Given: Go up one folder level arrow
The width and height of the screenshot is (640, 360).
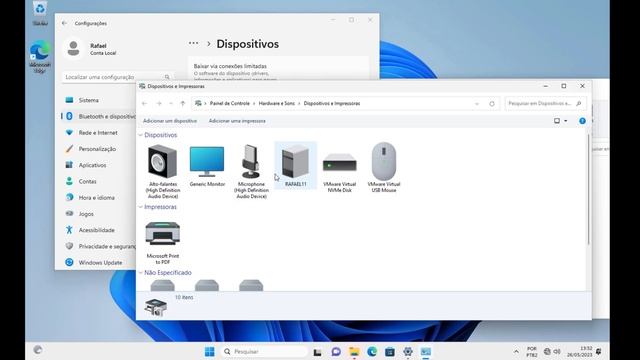Looking at the screenshot, I should coord(183,104).
